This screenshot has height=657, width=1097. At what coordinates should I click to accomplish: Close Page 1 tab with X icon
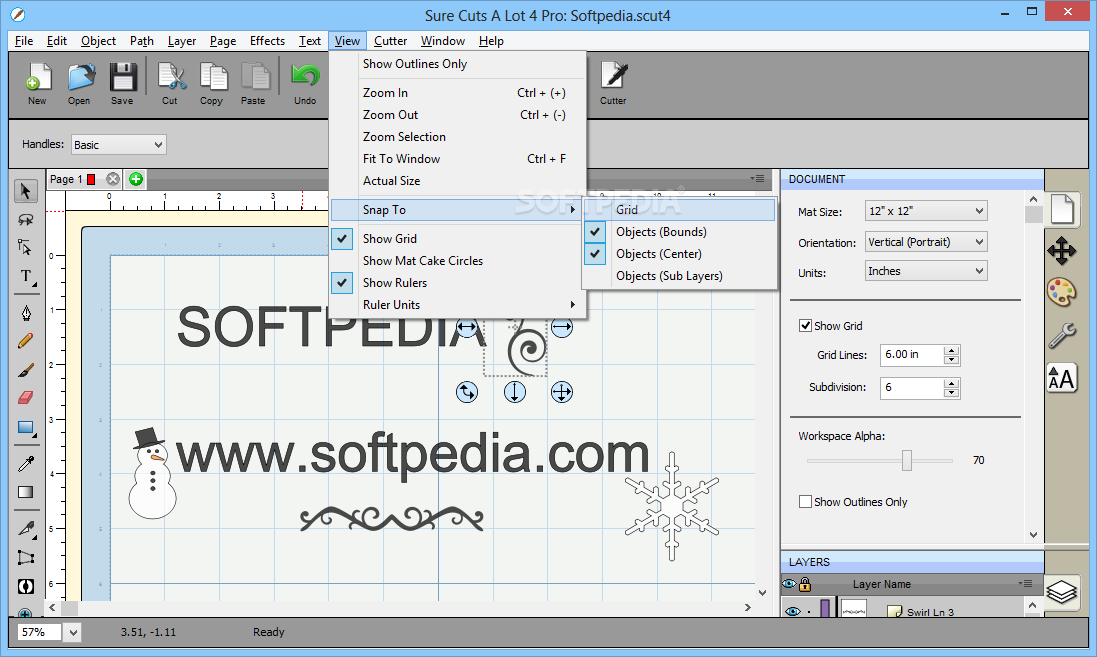coord(113,179)
